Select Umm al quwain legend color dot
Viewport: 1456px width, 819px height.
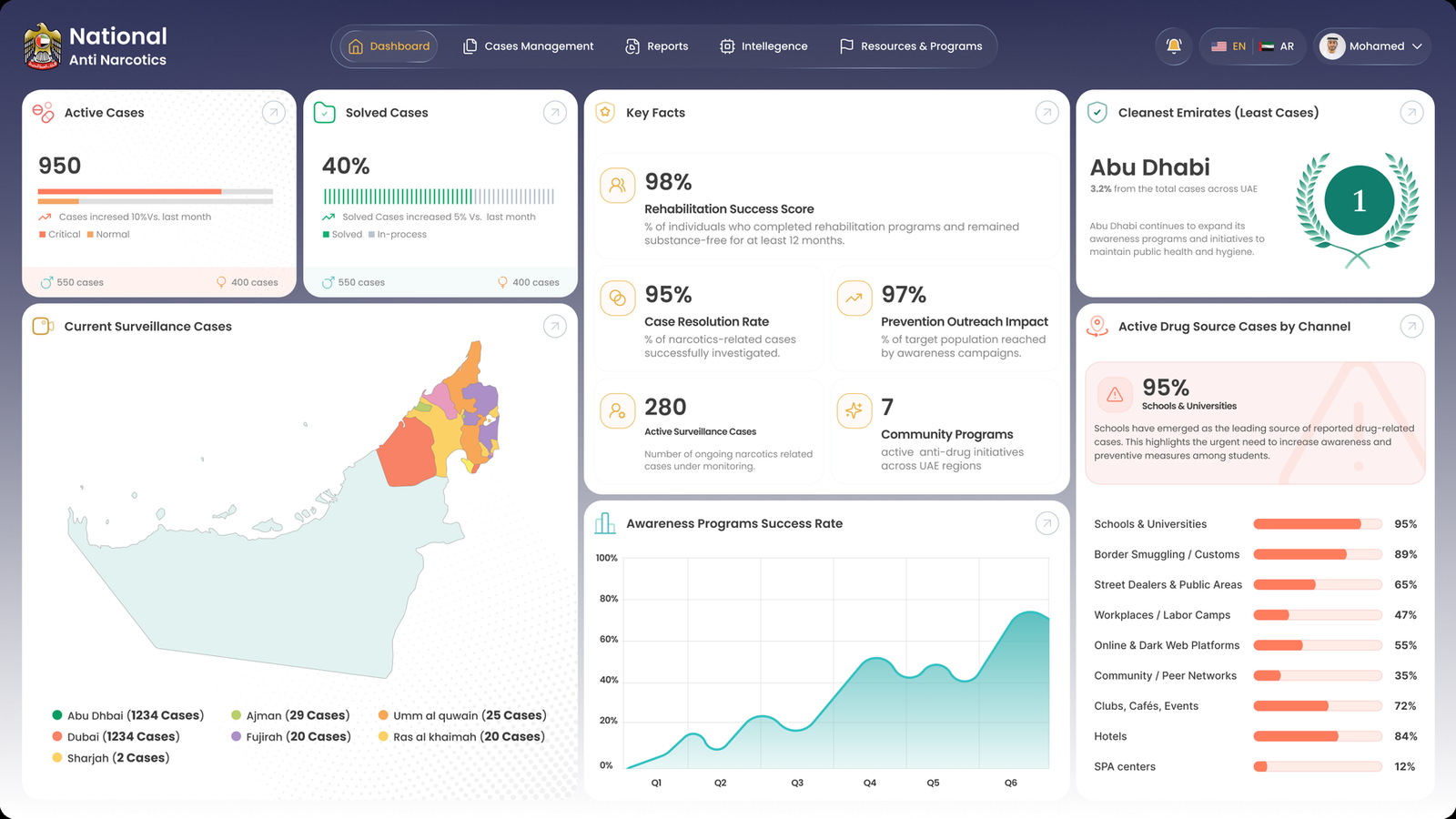(x=384, y=715)
